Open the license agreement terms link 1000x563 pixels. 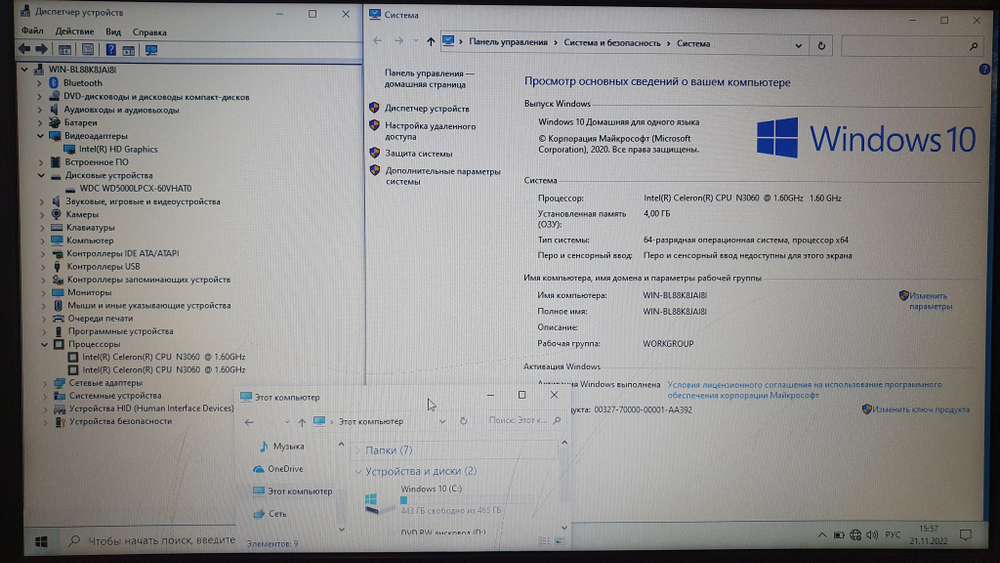(x=805, y=390)
